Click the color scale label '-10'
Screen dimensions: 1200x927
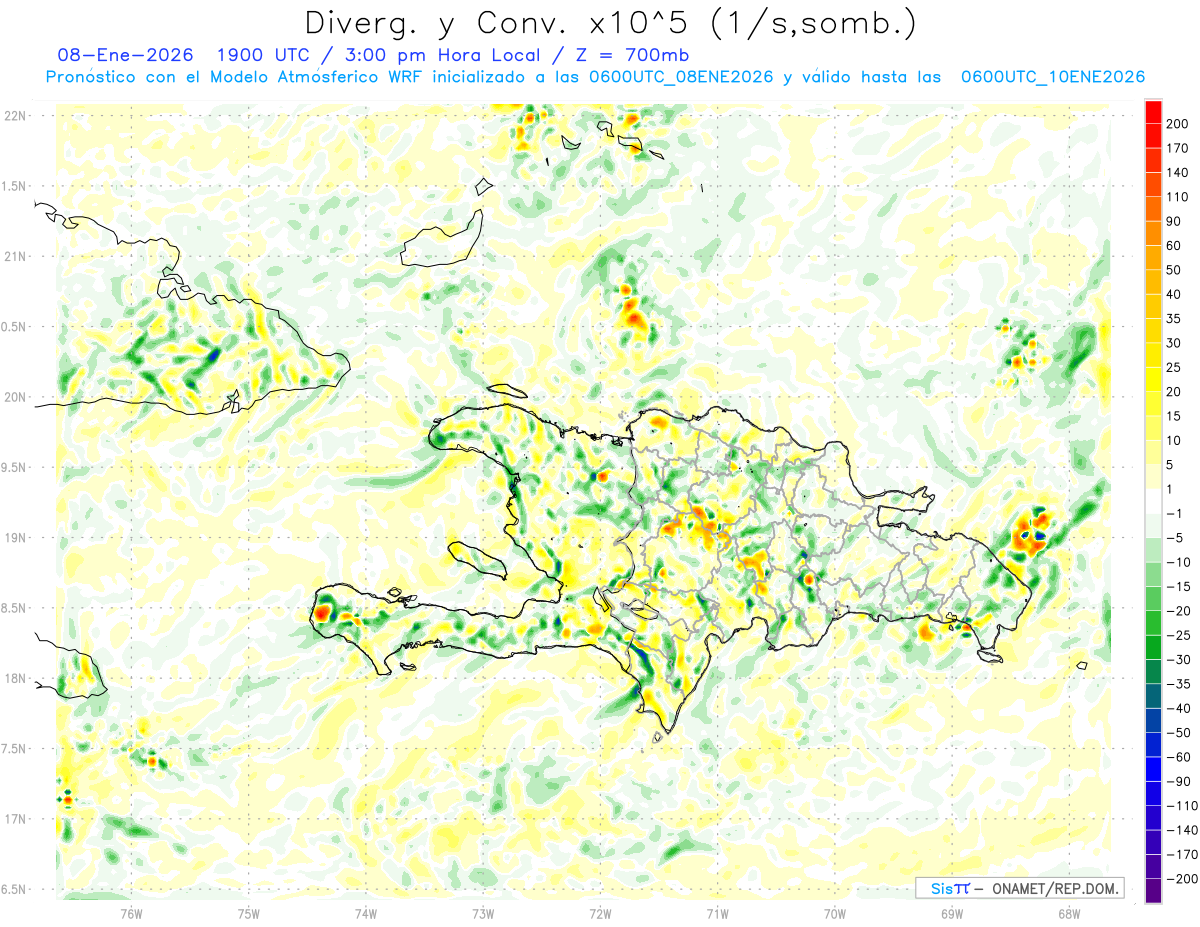1179,562
